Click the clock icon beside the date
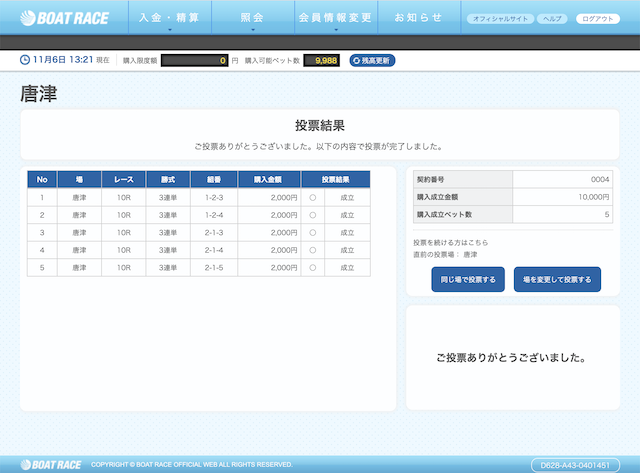The image size is (640, 473). tap(25, 61)
